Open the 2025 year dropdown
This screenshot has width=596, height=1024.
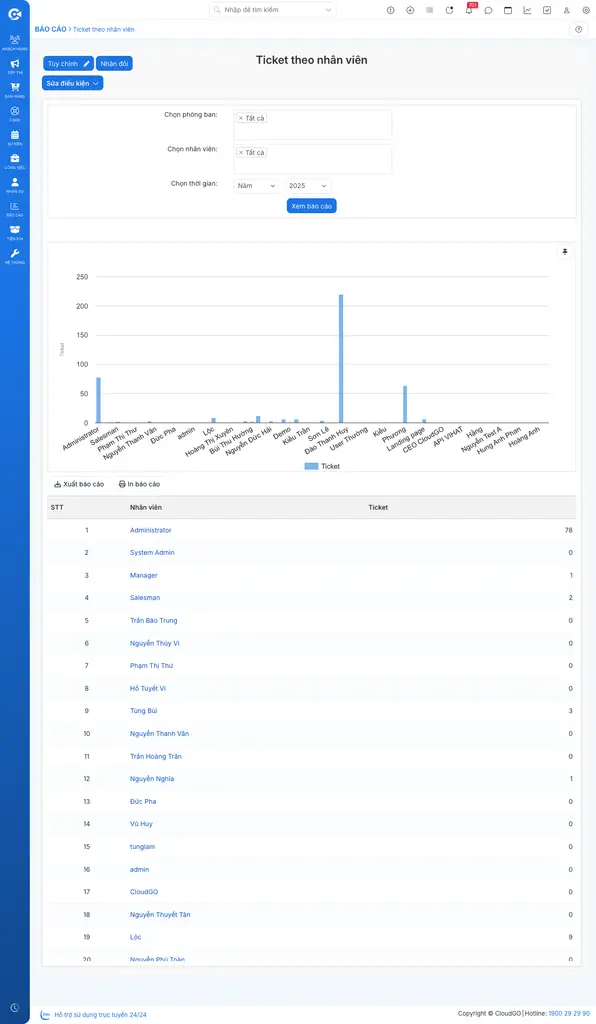(x=308, y=186)
